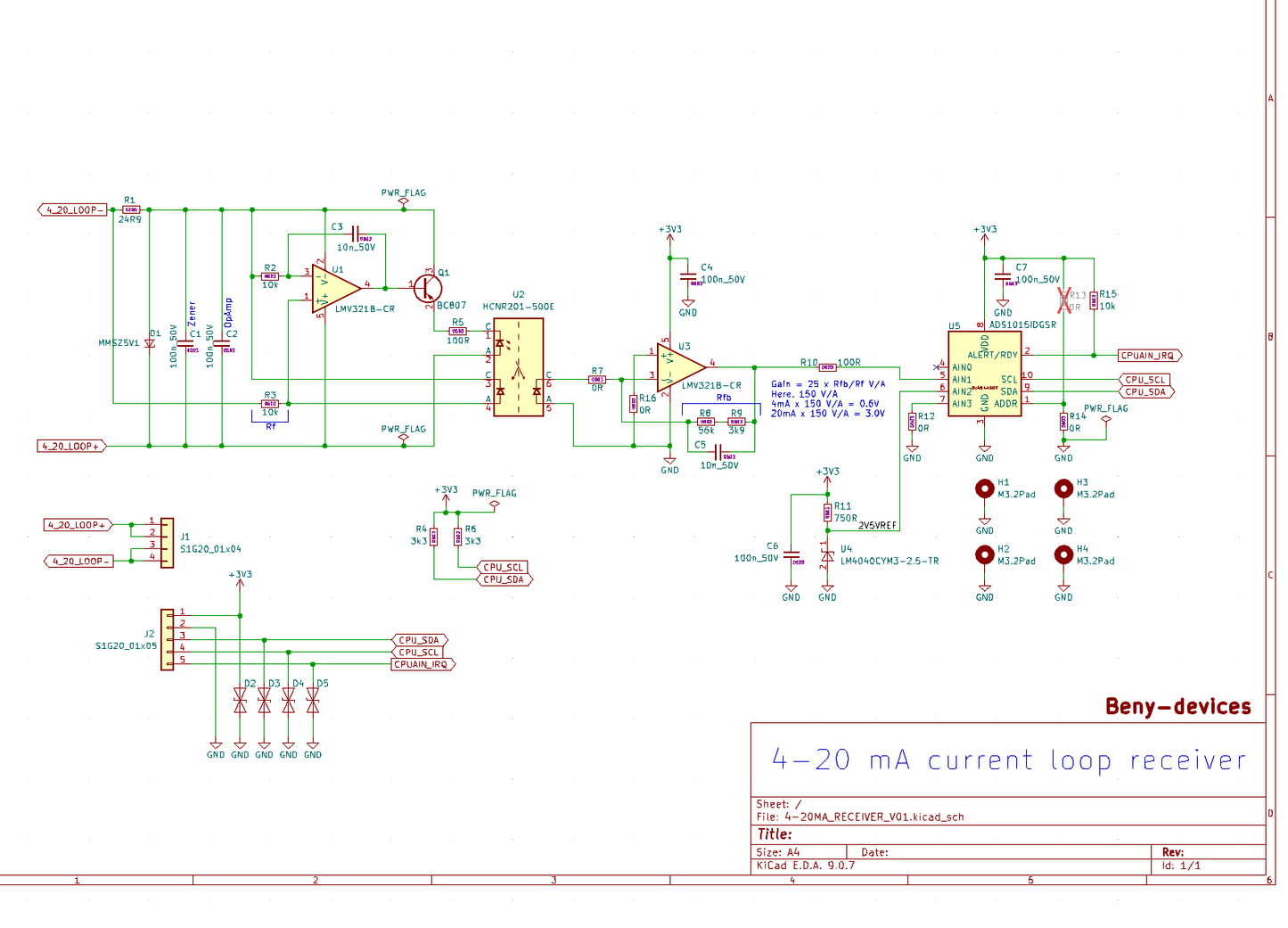Select resistor R15 10k pull-up symbol

1094,300
